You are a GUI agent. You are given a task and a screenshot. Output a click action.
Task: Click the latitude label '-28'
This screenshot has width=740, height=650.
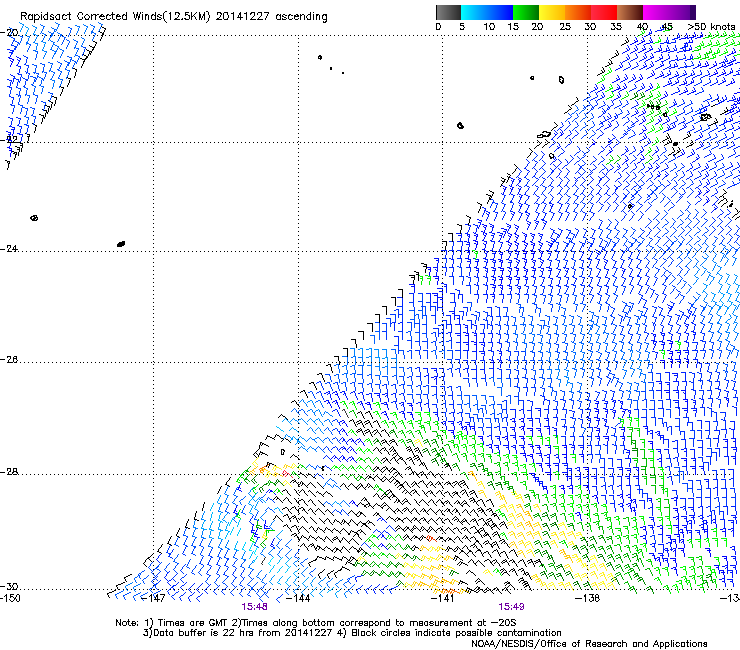(x=9, y=472)
